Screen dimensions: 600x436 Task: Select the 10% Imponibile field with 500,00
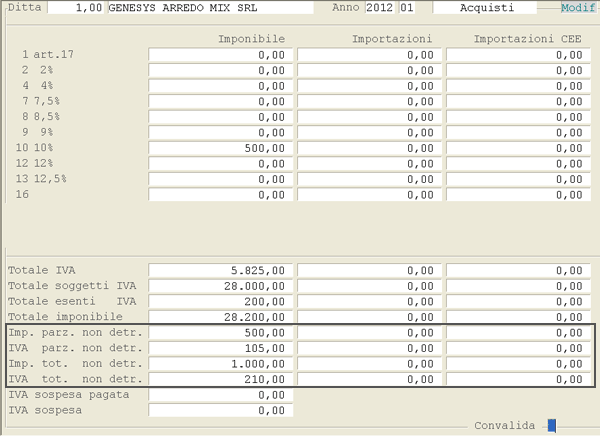pos(220,147)
